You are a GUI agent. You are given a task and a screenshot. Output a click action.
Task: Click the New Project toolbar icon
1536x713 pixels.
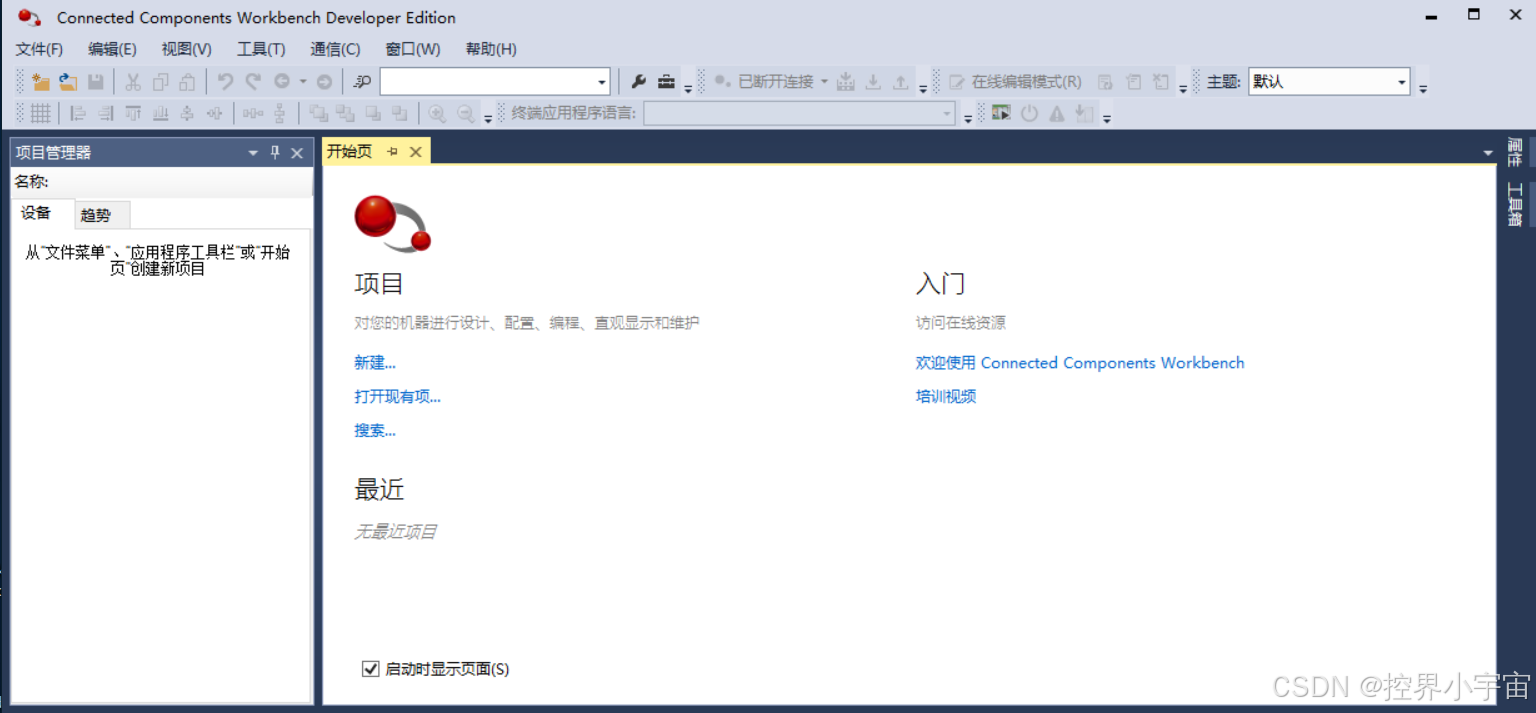[x=40, y=82]
